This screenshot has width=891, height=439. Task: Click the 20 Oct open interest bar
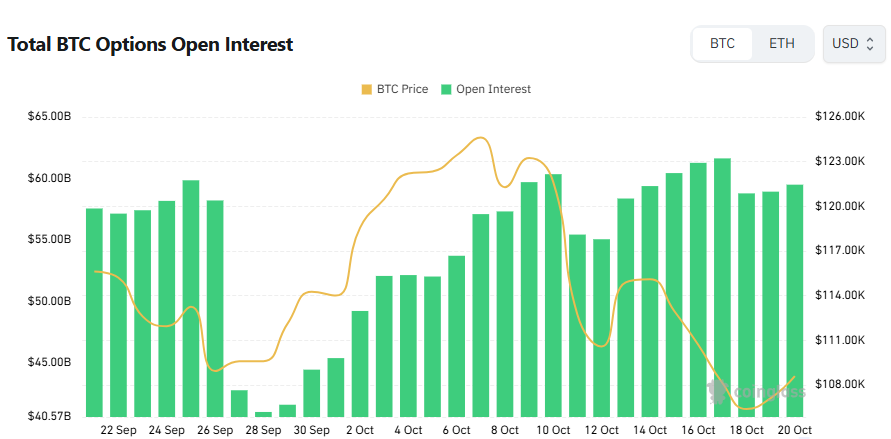point(795,300)
